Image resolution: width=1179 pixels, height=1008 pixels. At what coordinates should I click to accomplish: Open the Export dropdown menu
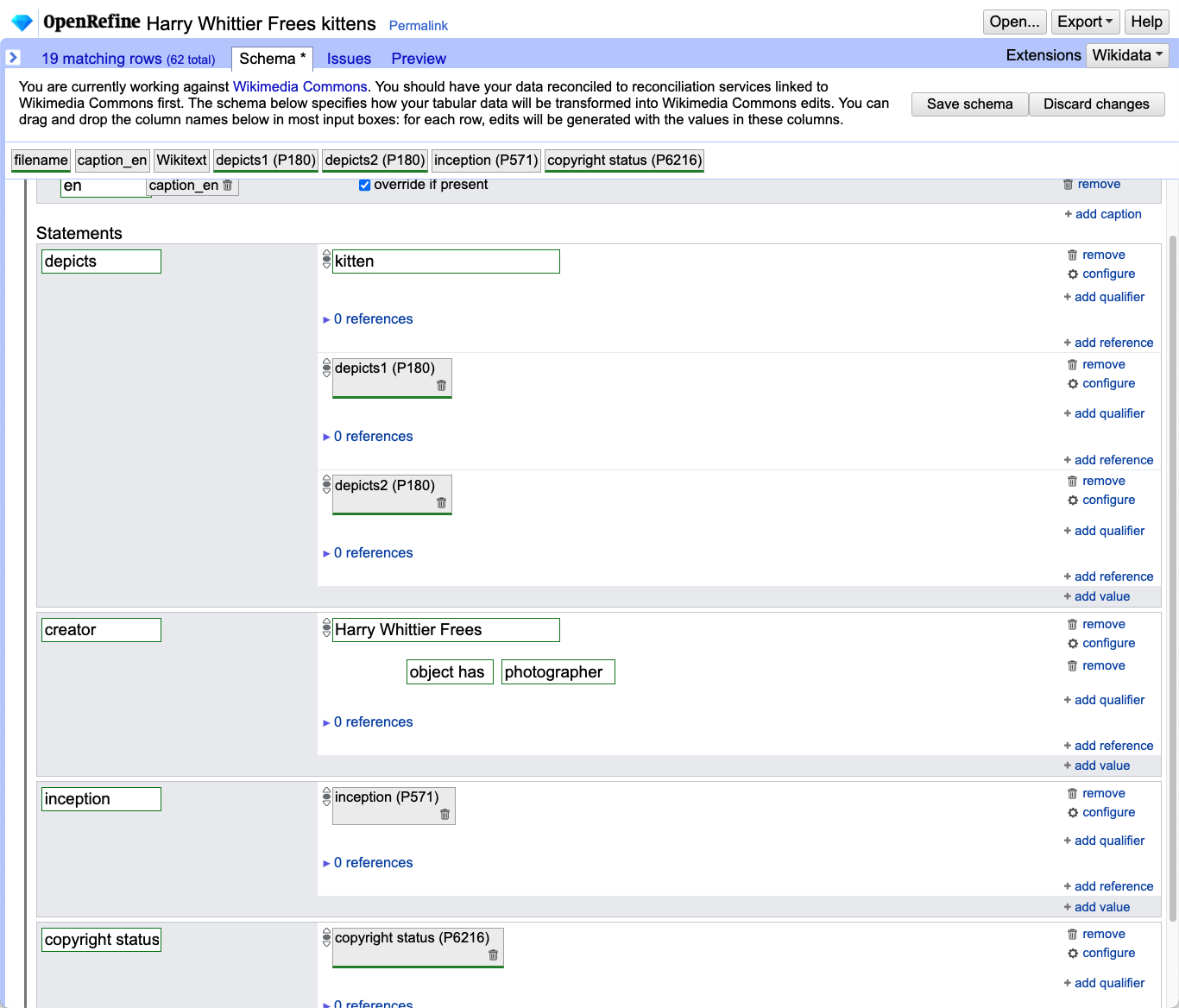(x=1085, y=22)
